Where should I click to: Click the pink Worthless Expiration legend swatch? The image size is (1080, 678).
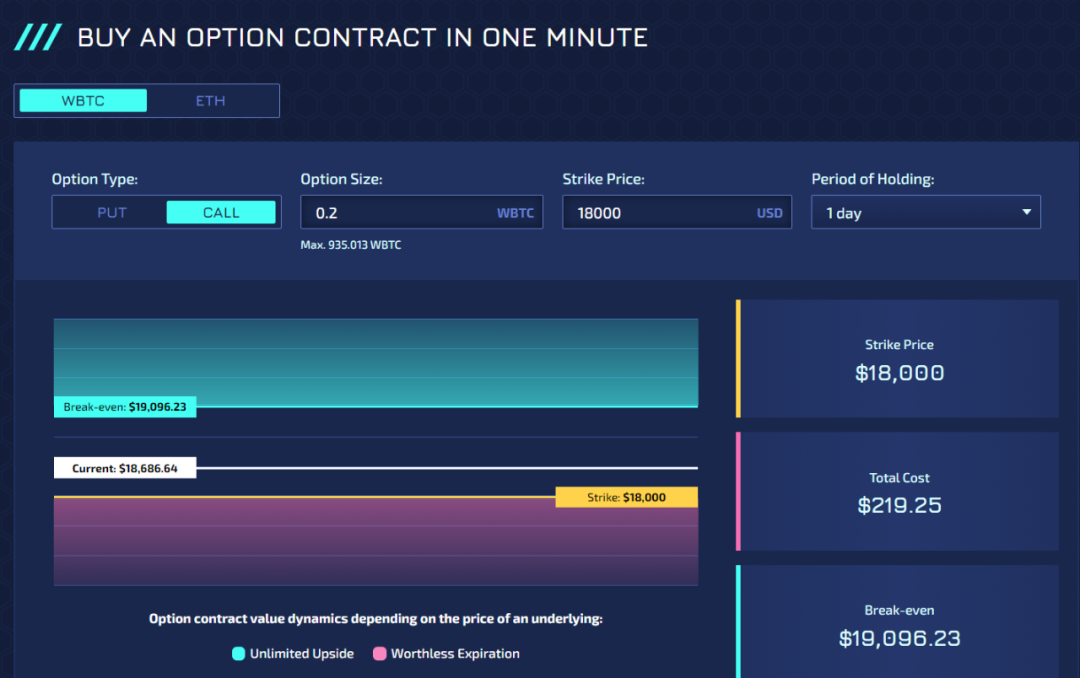(379, 654)
